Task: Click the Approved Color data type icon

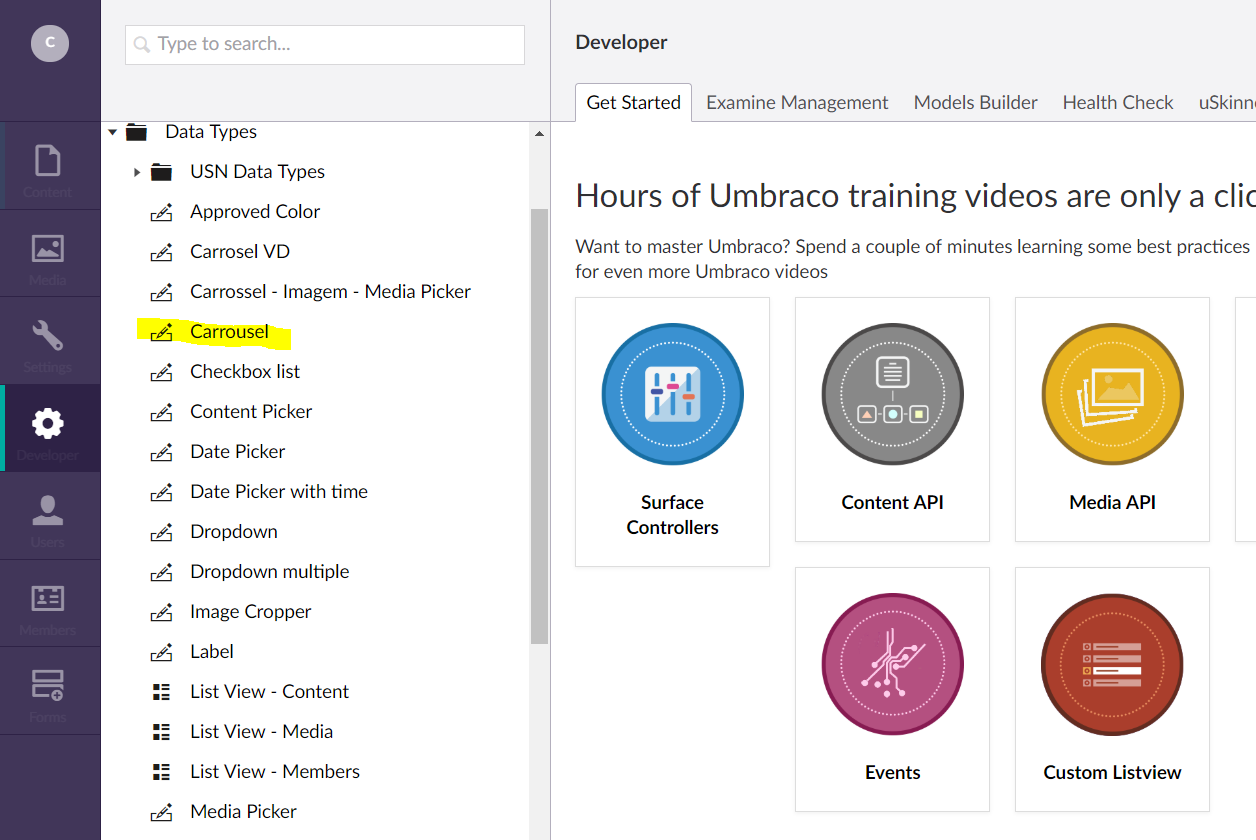Action: click(161, 212)
